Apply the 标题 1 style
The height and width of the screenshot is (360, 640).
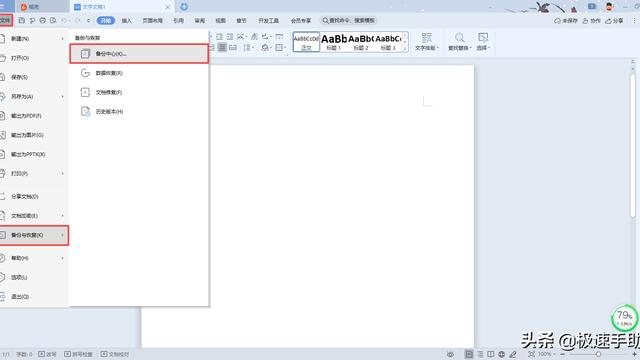click(x=334, y=42)
